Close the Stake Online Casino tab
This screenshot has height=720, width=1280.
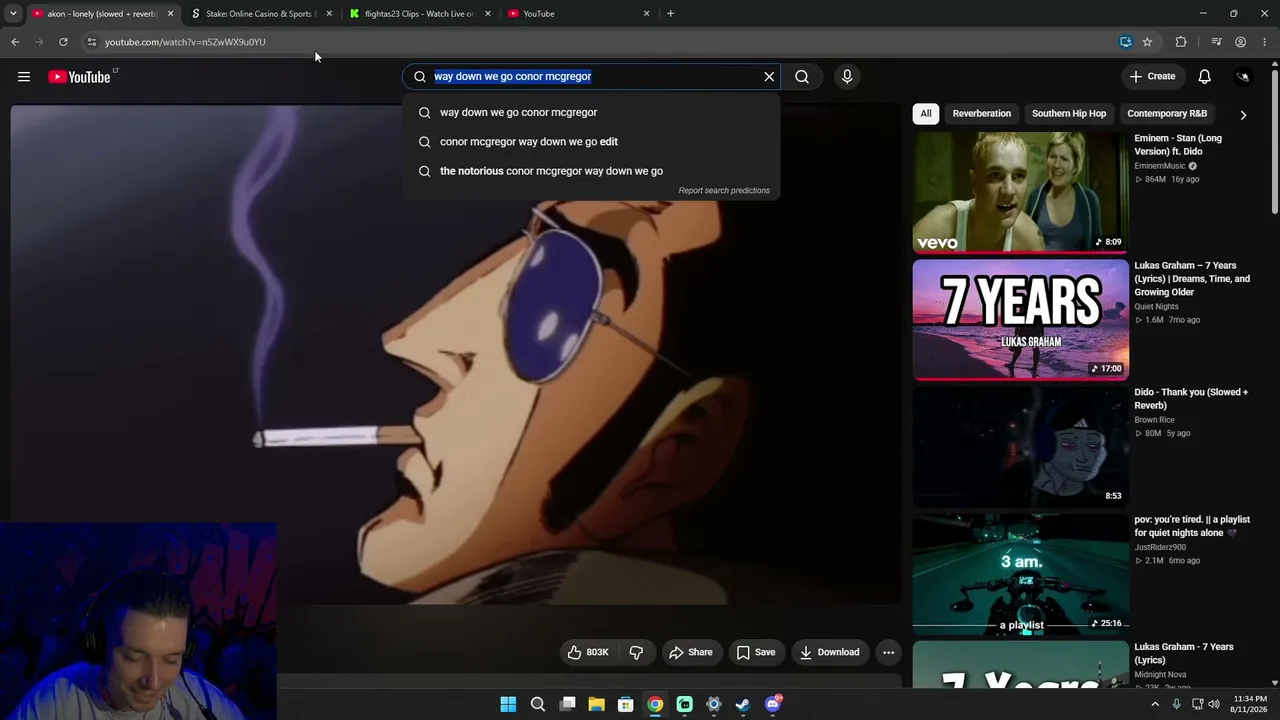pos(329,14)
